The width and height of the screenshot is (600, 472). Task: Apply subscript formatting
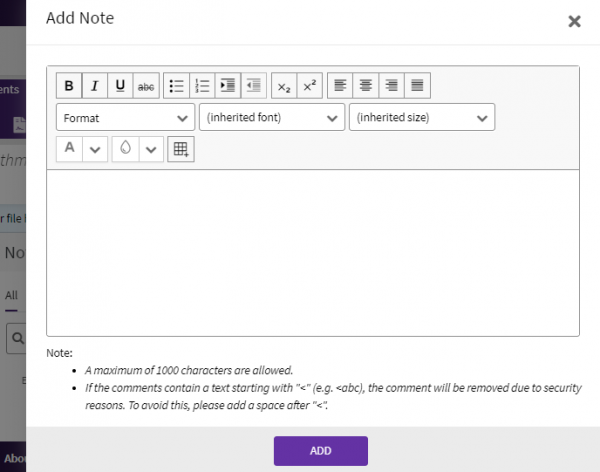tap(284, 86)
